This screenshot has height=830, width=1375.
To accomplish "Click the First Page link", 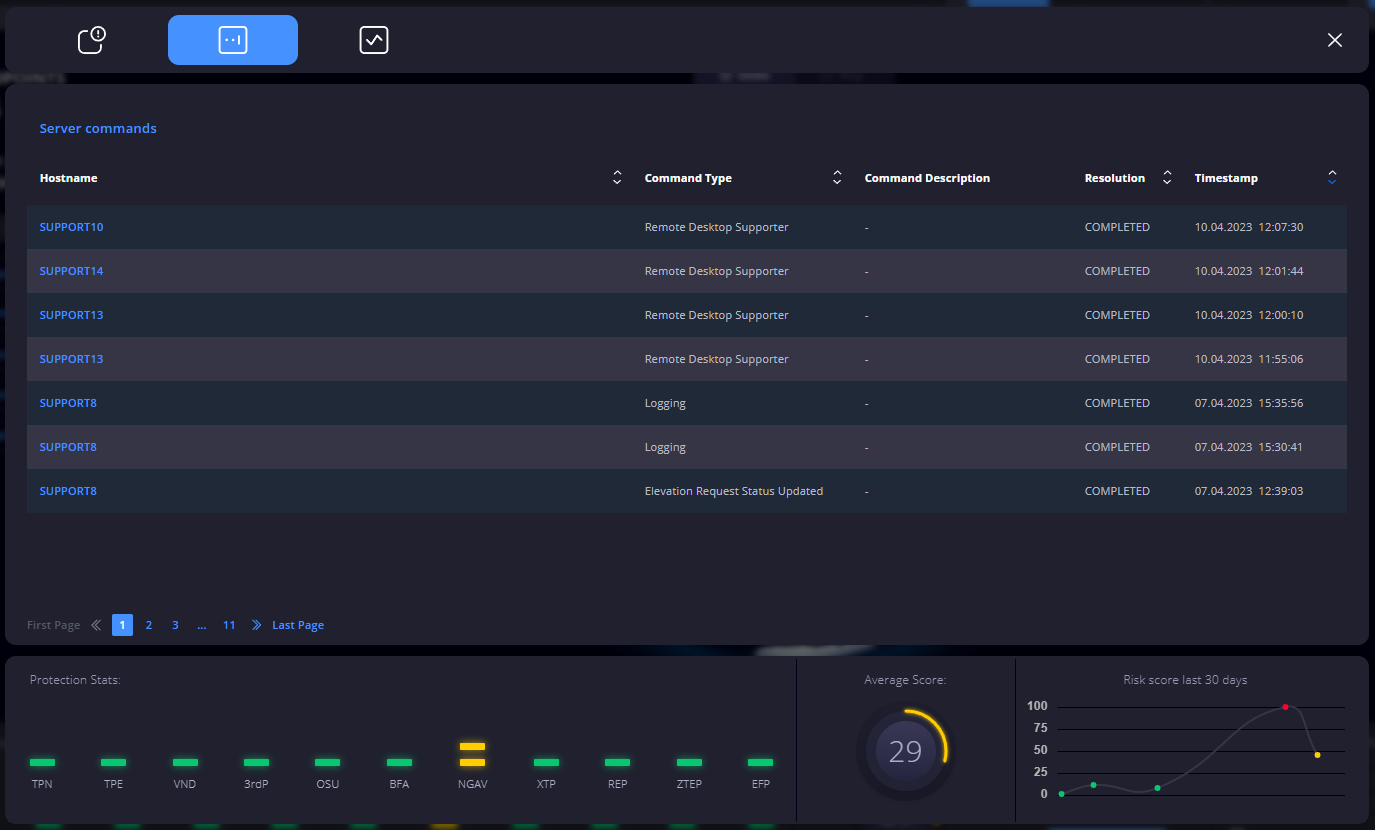I will [x=53, y=625].
